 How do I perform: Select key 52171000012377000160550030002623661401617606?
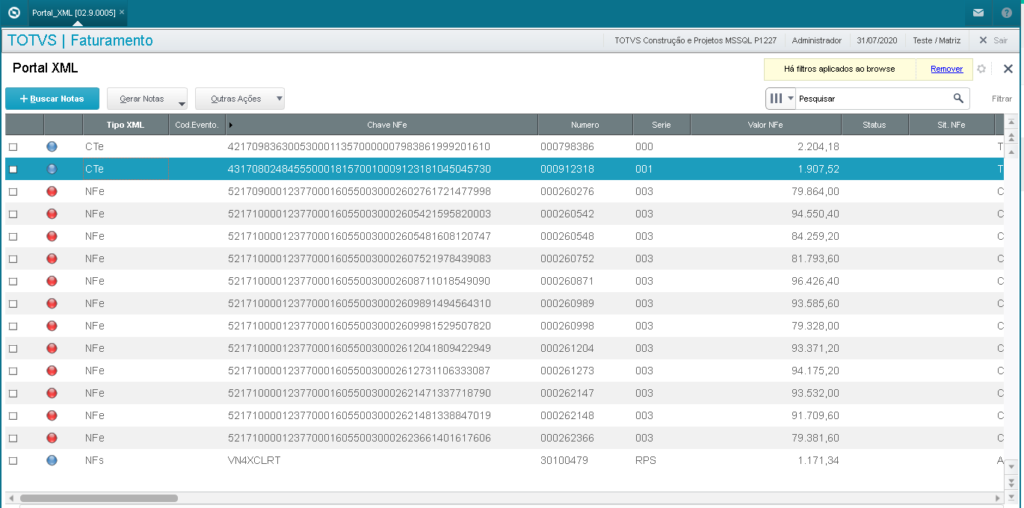[359, 437]
